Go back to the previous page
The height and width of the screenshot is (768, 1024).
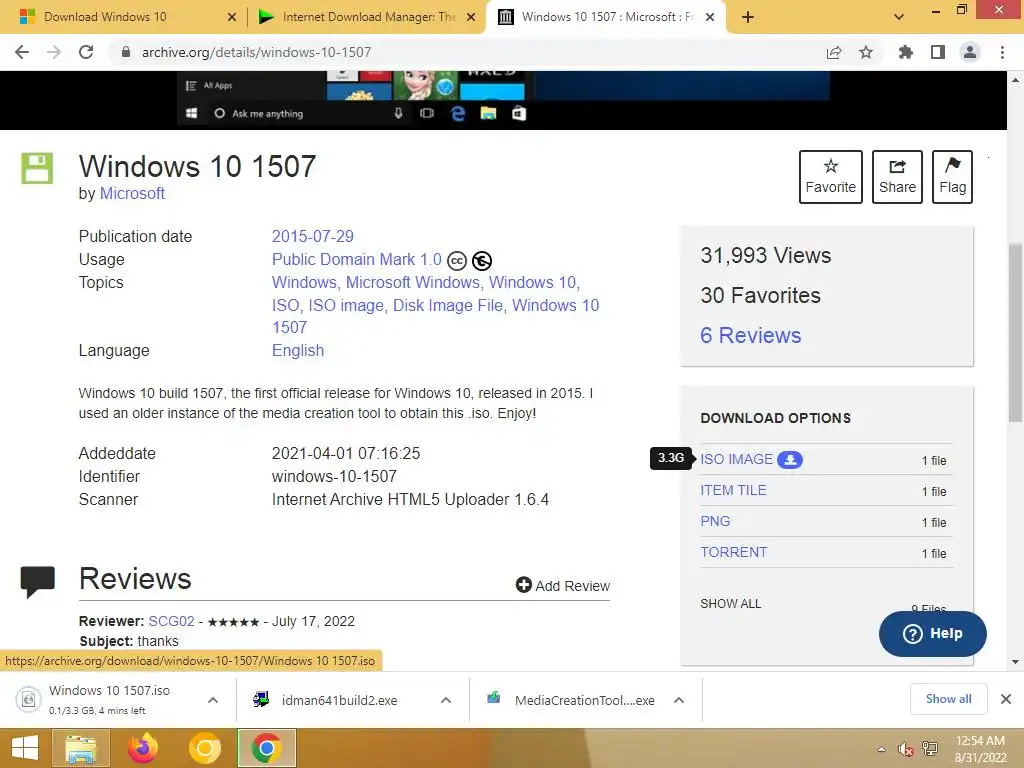tap(22, 52)
